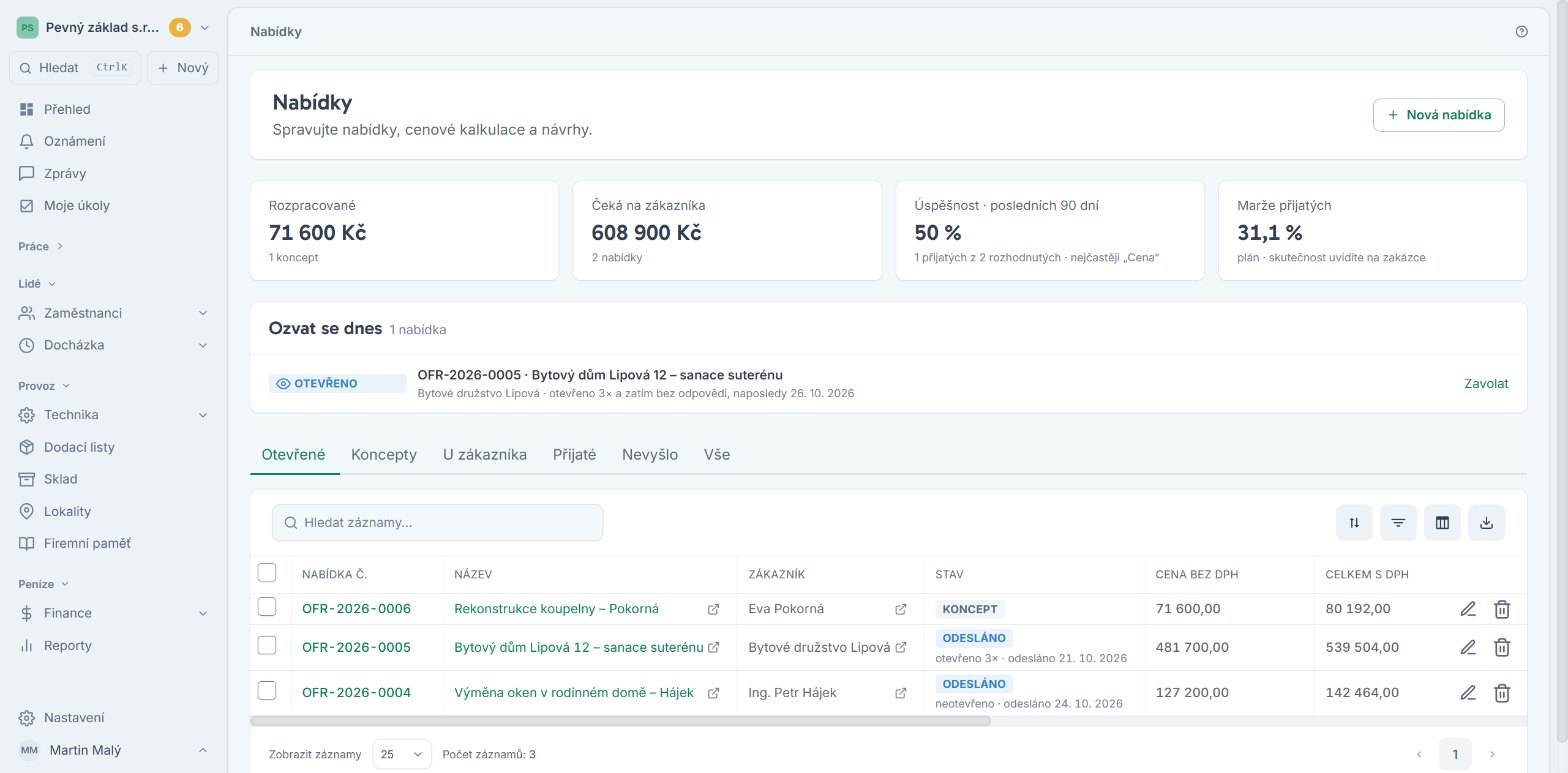The image size is (1568, 773).
Task: Expand the Zaměstnanci sidebar submenu
Action: point(203,313)
